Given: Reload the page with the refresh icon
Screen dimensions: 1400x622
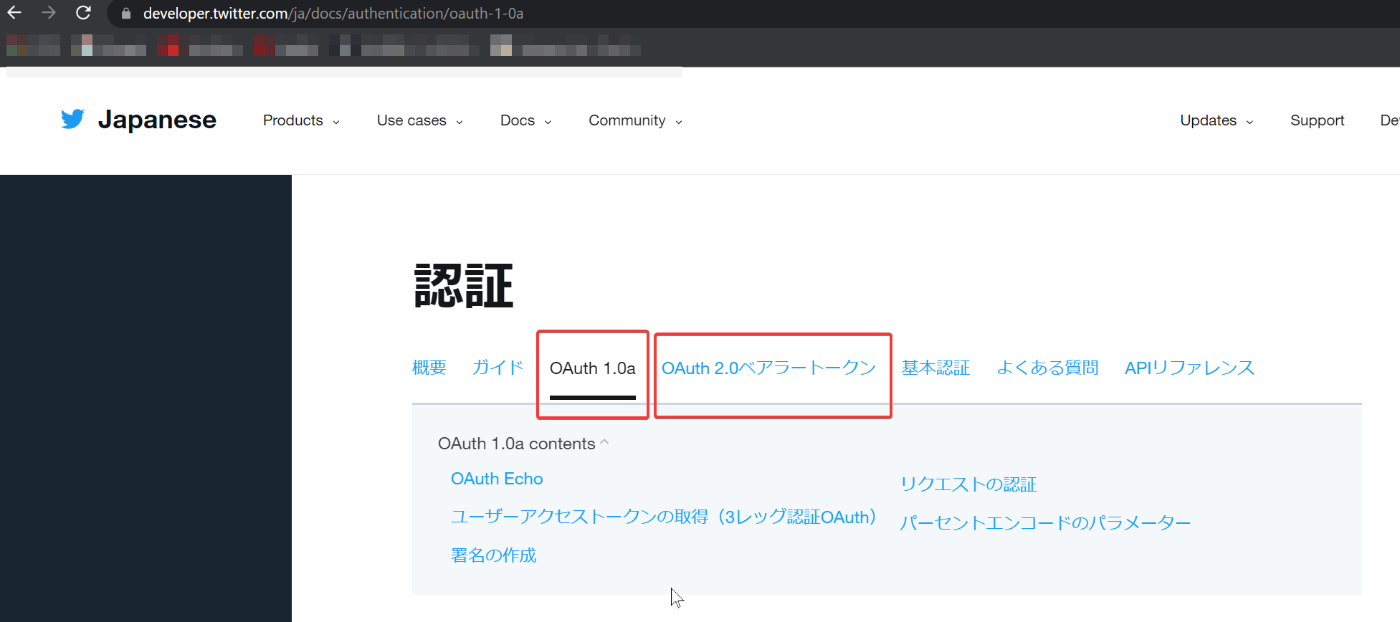Looking at the screenshot, I should tap(83, 14).
